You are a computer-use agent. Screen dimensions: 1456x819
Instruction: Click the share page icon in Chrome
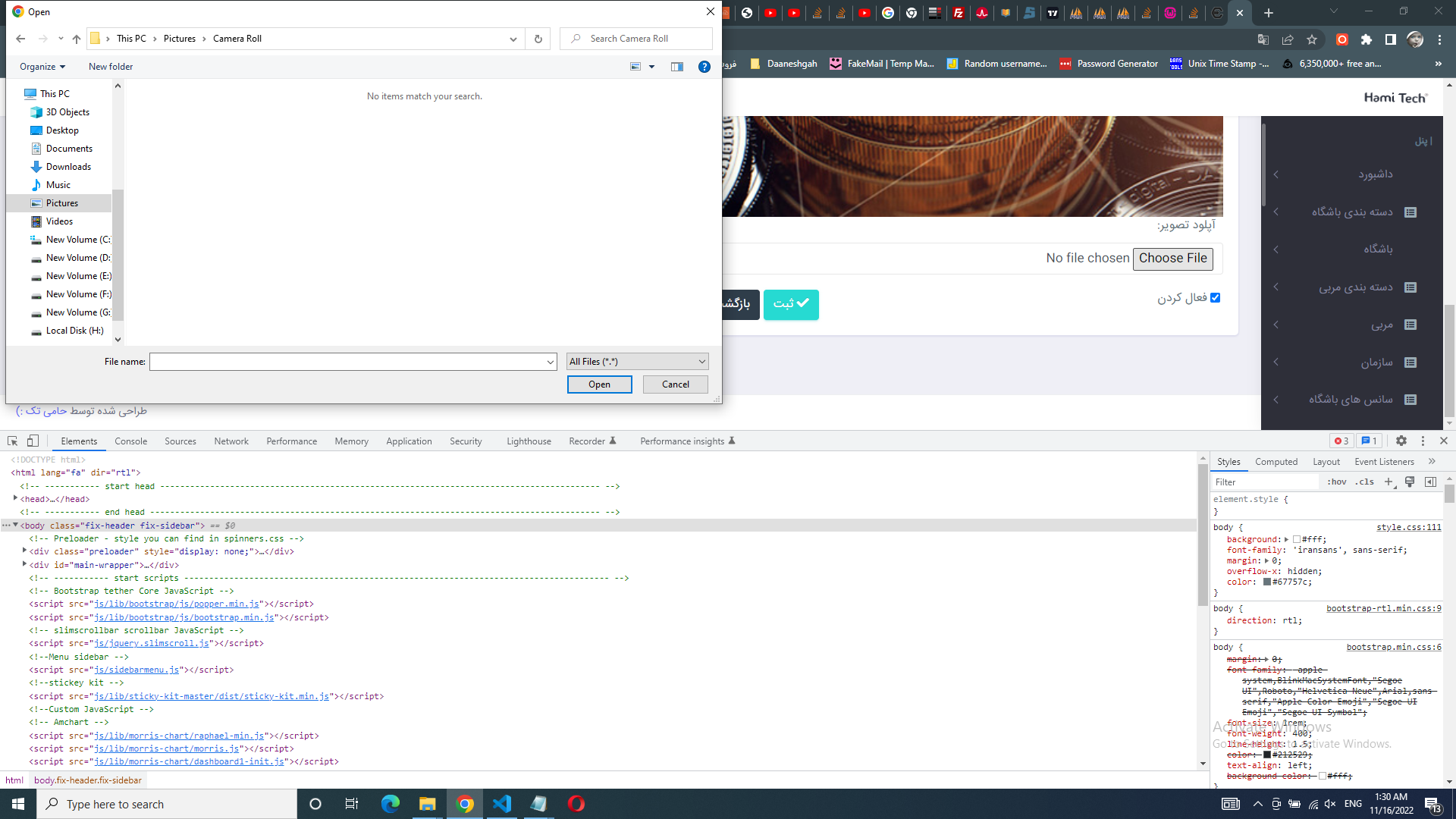[1288, 39]
